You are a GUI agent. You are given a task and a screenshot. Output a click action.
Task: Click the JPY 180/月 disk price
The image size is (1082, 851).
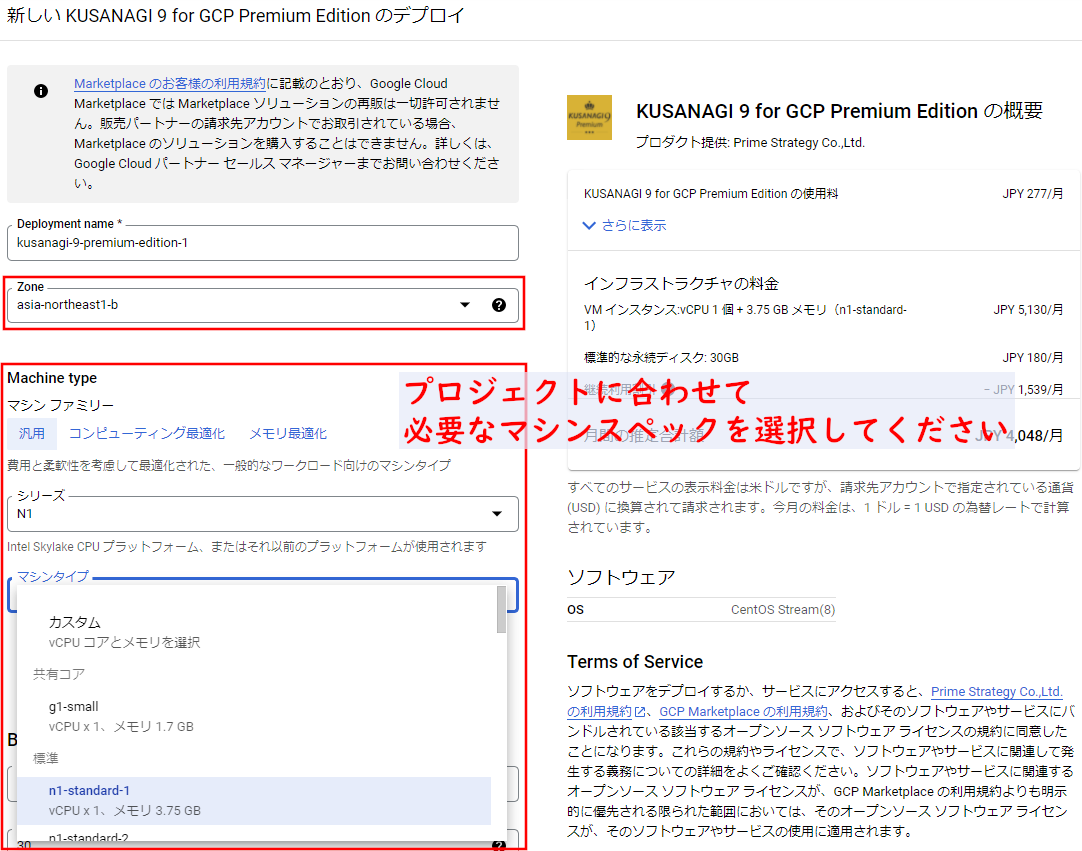pos(1032,358)
